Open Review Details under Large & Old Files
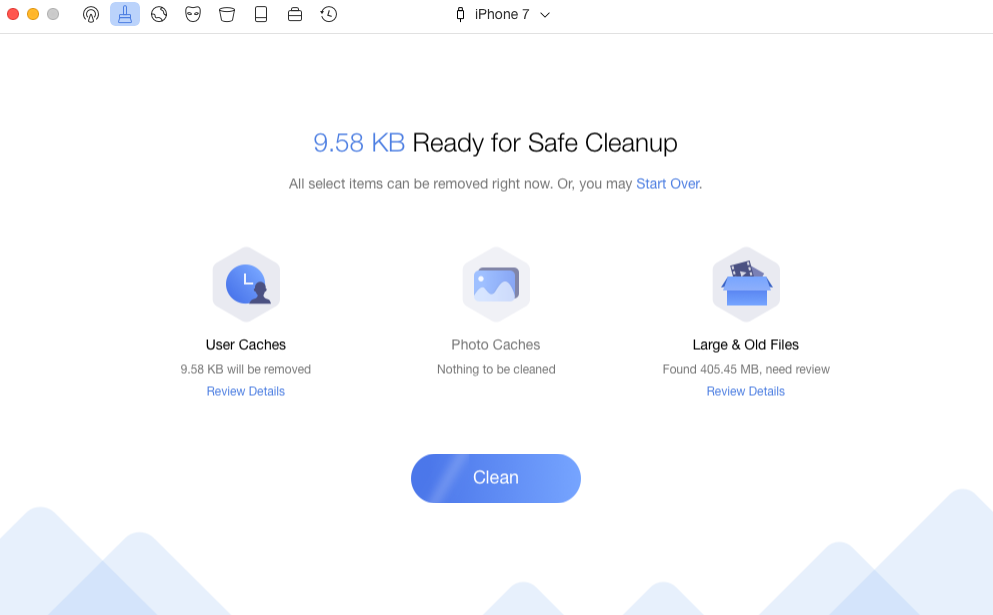The height and width of the screenshot is (615, 993). (x=746, y=391)
